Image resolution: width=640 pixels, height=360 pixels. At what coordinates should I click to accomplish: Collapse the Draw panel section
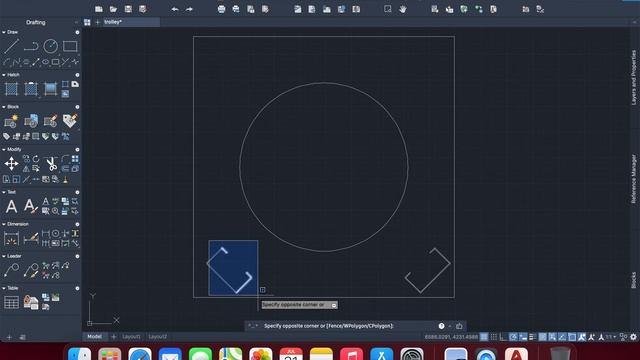coord(4,32)
